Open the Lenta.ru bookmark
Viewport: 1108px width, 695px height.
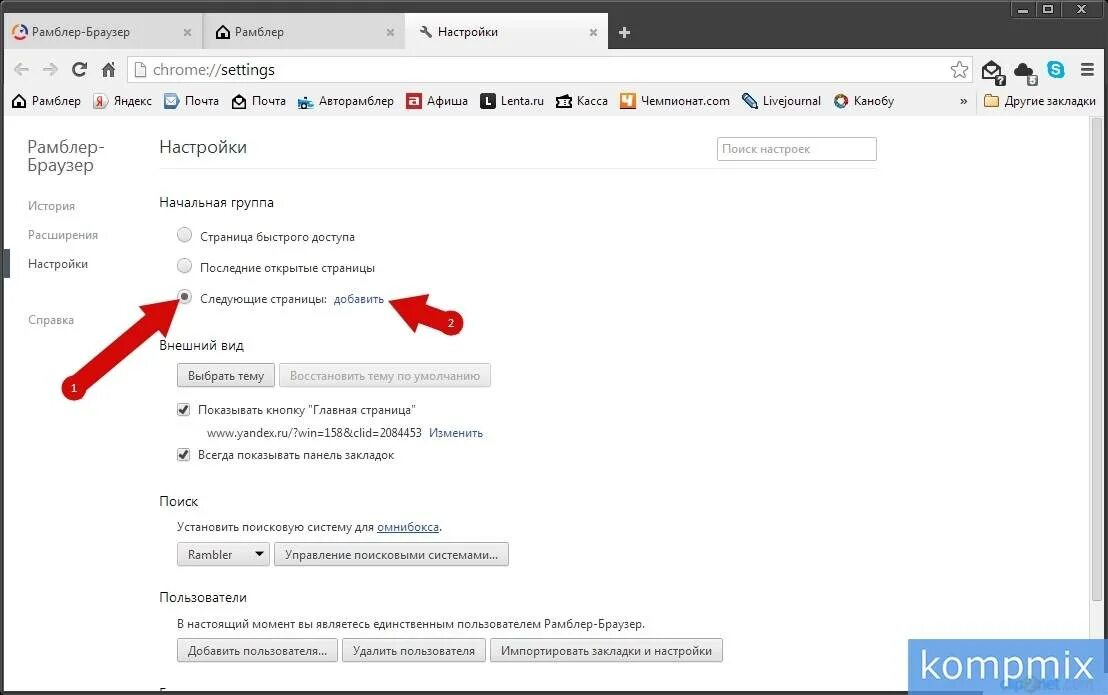[x=512, y=101]
